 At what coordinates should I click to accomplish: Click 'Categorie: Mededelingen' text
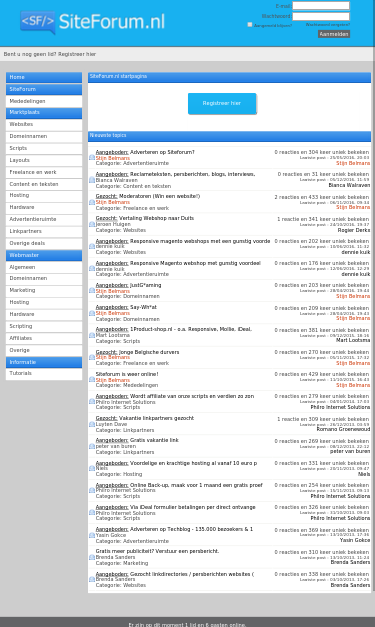(127, 385)
